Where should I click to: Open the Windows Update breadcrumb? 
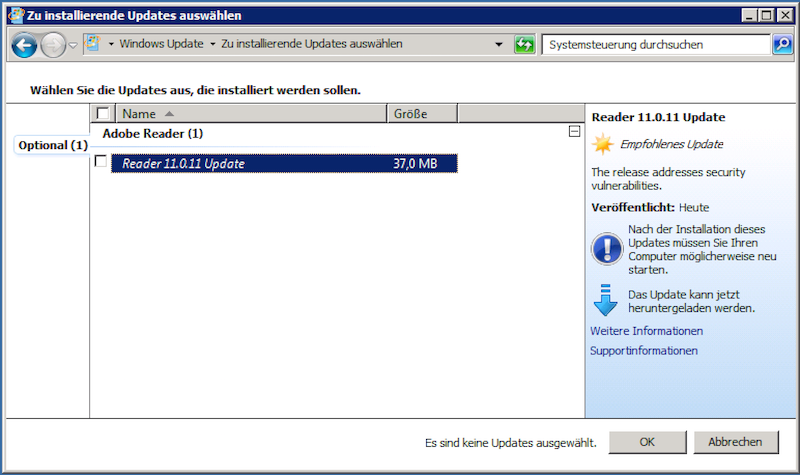[161, 44]
